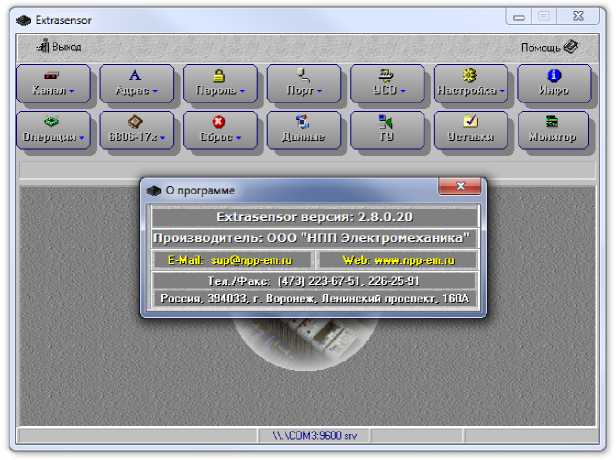Click the Пароль padlock icon
The height and width of the screenshot is (460, 616).
point(219,75)
